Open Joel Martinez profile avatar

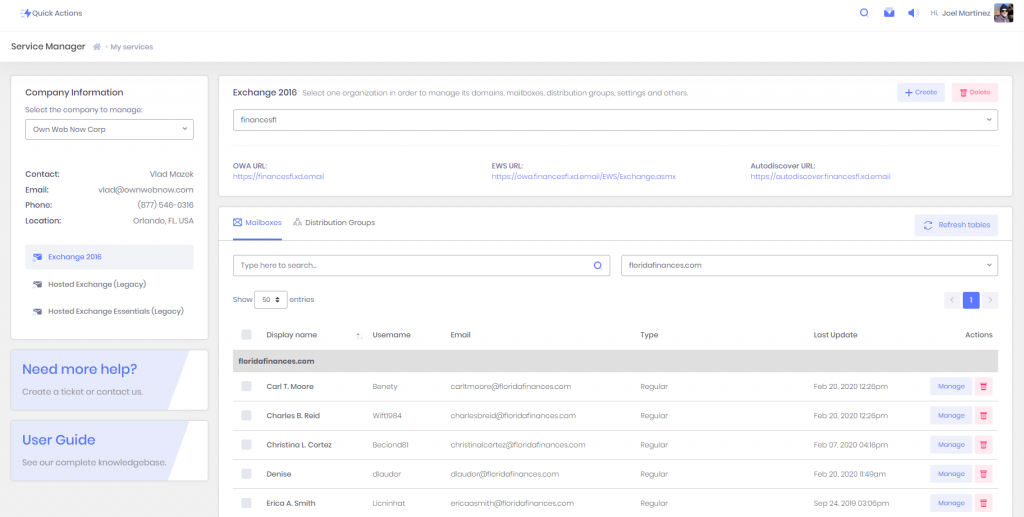pyautogui.click(x=1003, y=13)
